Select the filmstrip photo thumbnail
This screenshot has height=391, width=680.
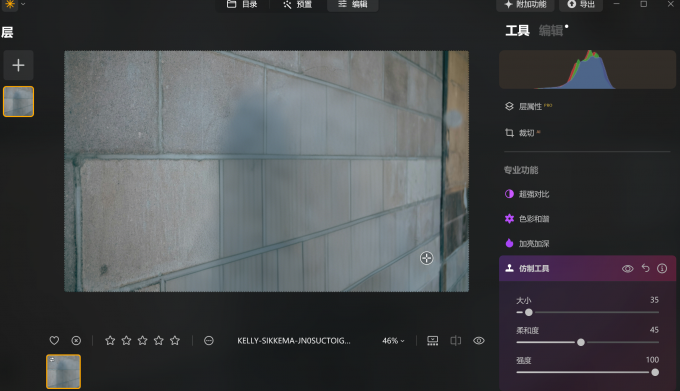63,371
